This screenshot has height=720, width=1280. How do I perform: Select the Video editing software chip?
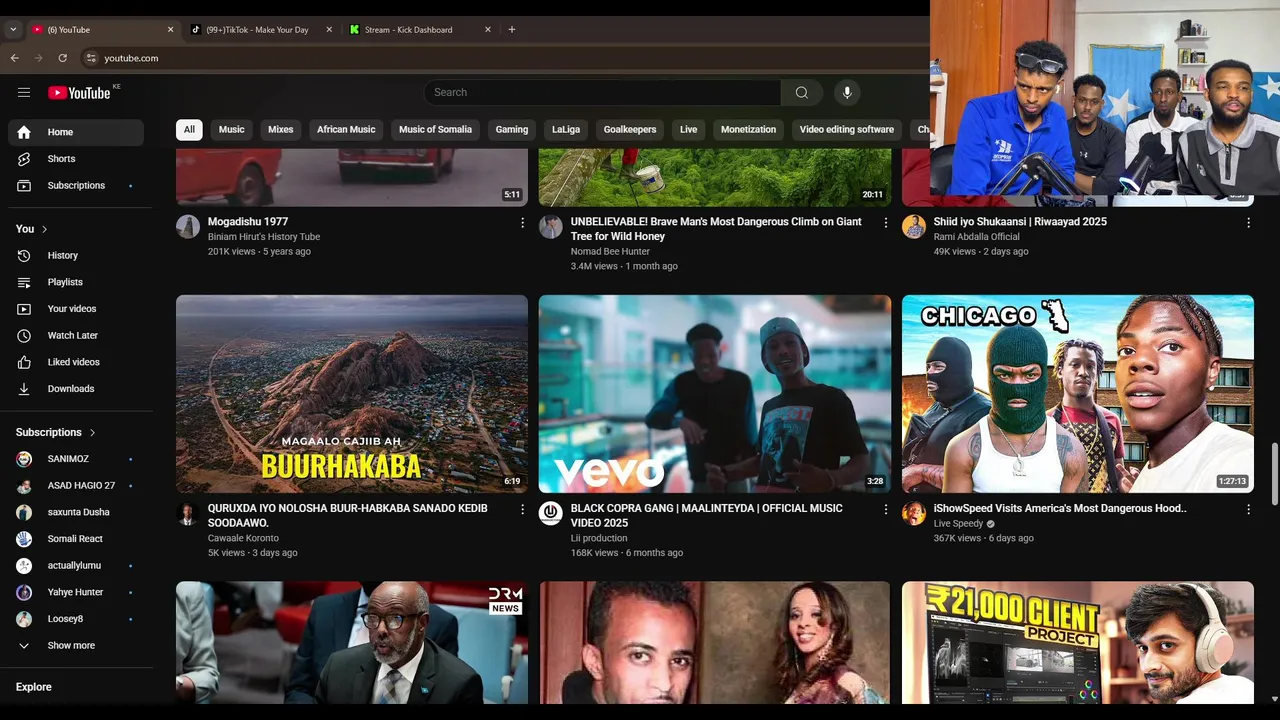847,129
